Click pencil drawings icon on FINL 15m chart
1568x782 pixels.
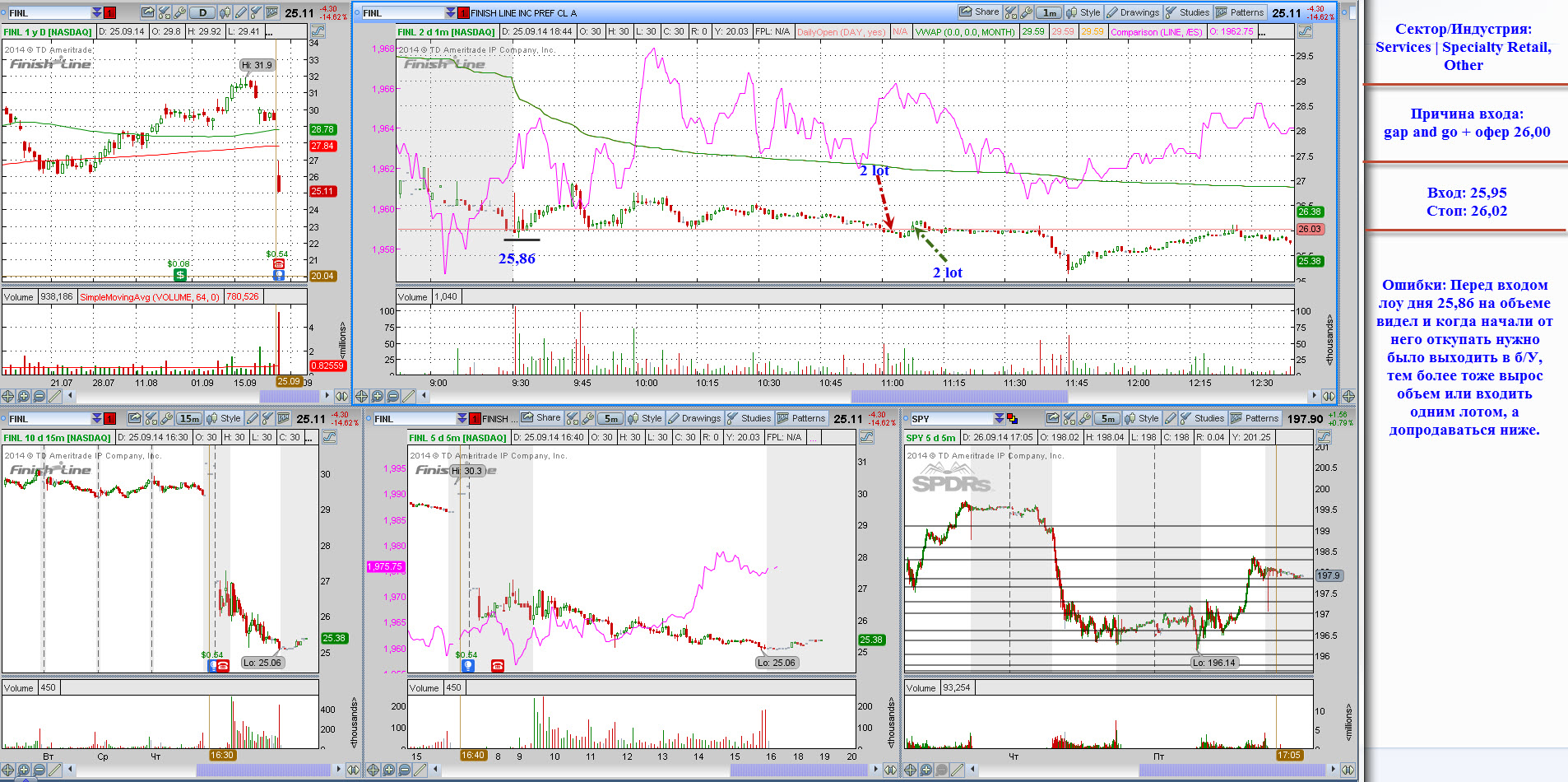coord(253,418)
